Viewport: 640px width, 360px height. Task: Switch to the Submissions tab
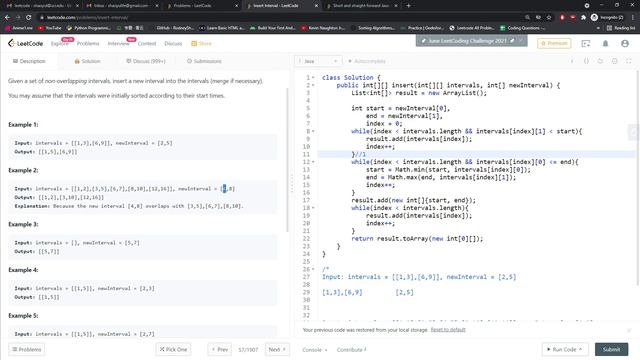(204, 61)
